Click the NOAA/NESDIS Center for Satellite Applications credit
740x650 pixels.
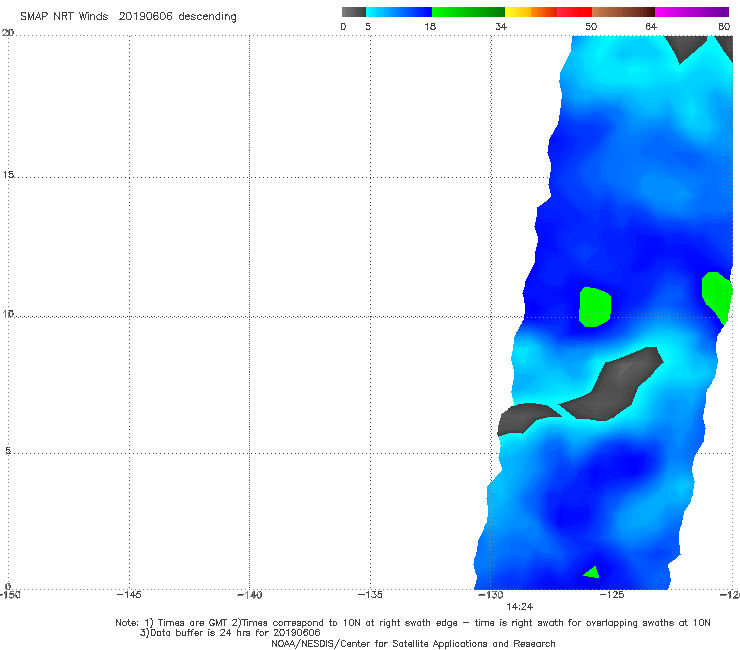[x=413, y=643]
